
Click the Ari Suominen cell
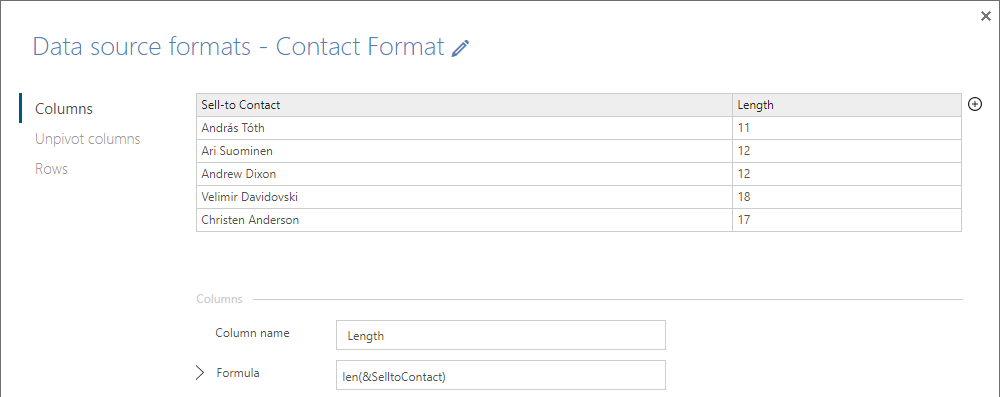(x=464, y=151)
